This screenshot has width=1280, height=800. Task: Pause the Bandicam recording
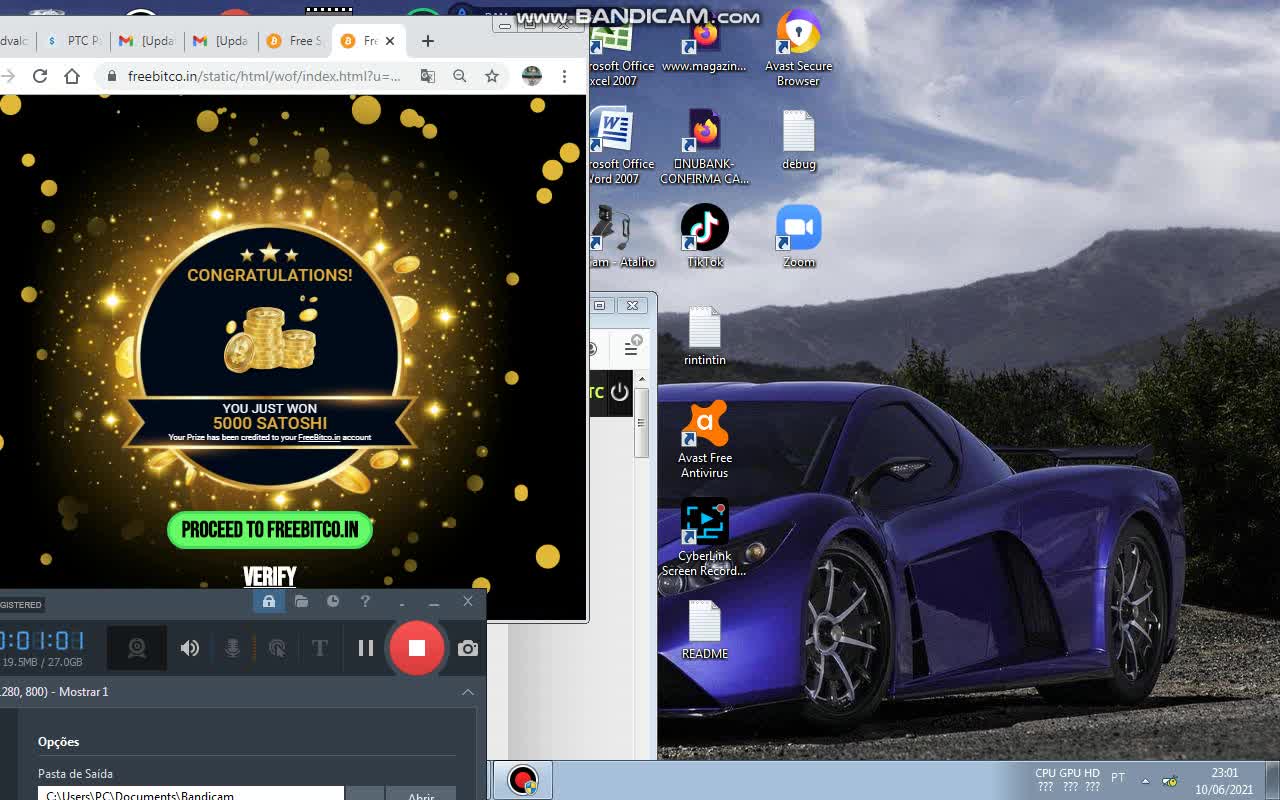tap(366, 648)
